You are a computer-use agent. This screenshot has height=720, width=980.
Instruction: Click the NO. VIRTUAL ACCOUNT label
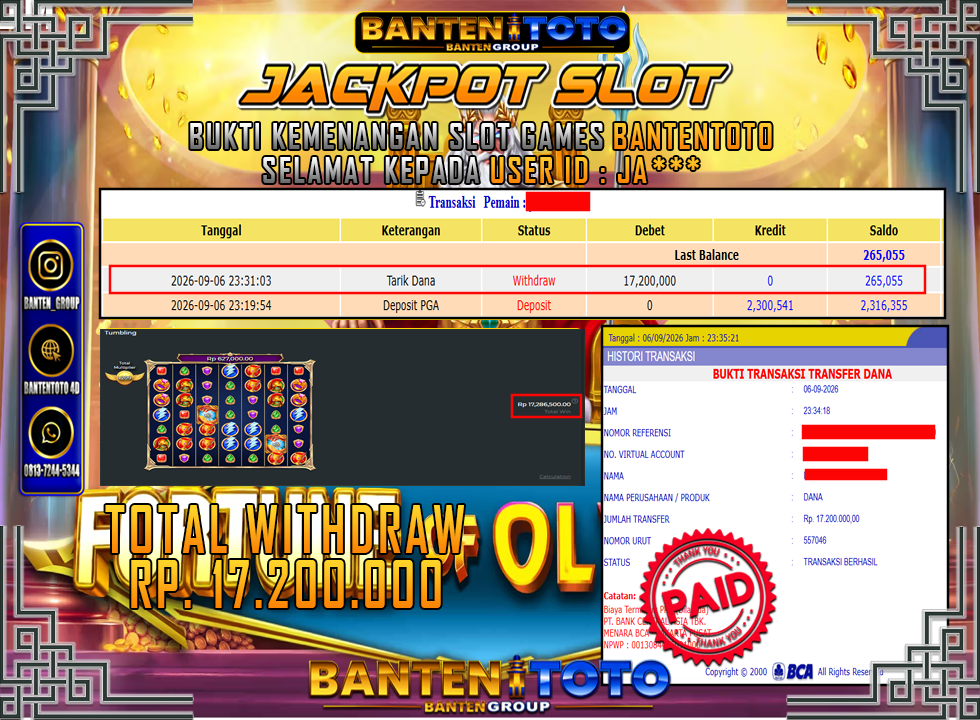[644, 454]
